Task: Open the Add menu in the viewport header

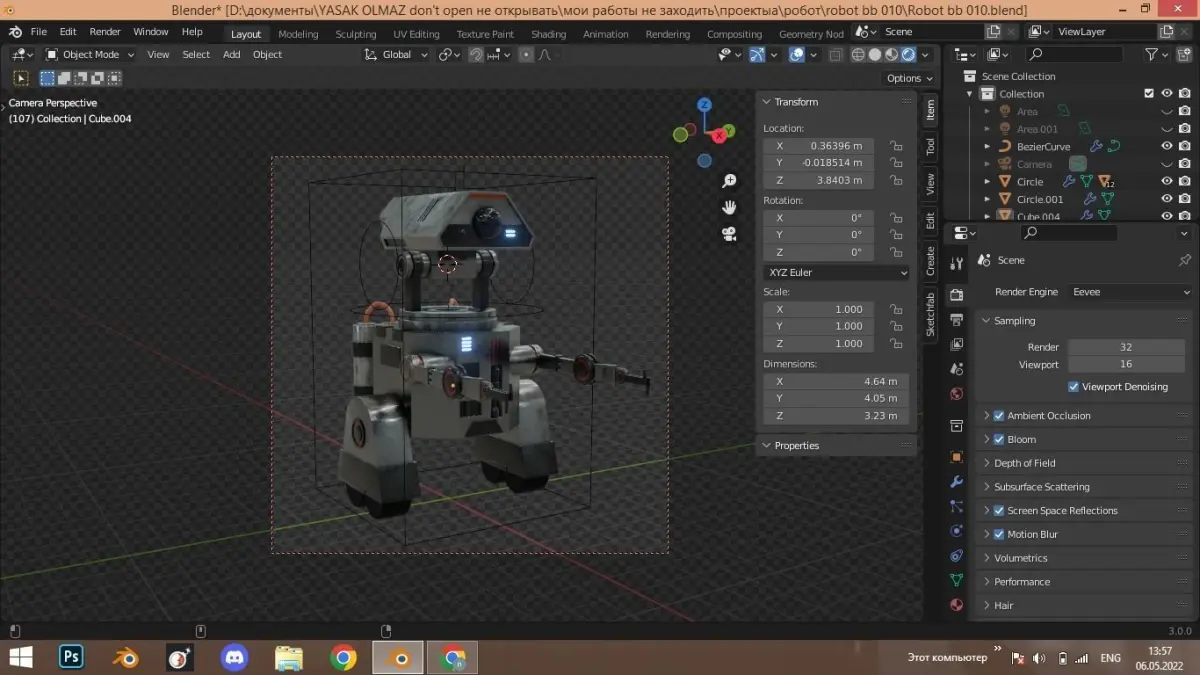Action: [231, 54]
